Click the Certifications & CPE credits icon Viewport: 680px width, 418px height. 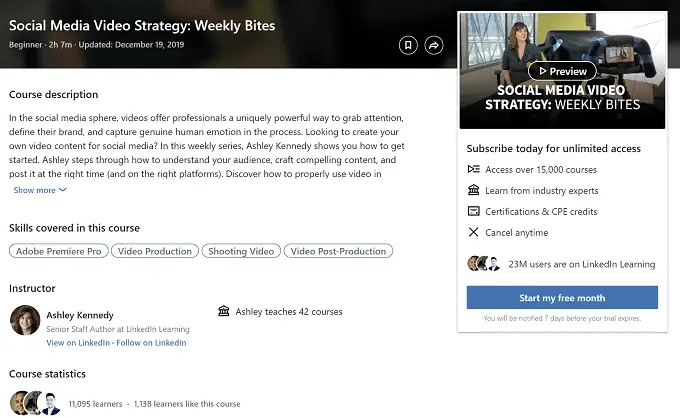click(474, 211)
